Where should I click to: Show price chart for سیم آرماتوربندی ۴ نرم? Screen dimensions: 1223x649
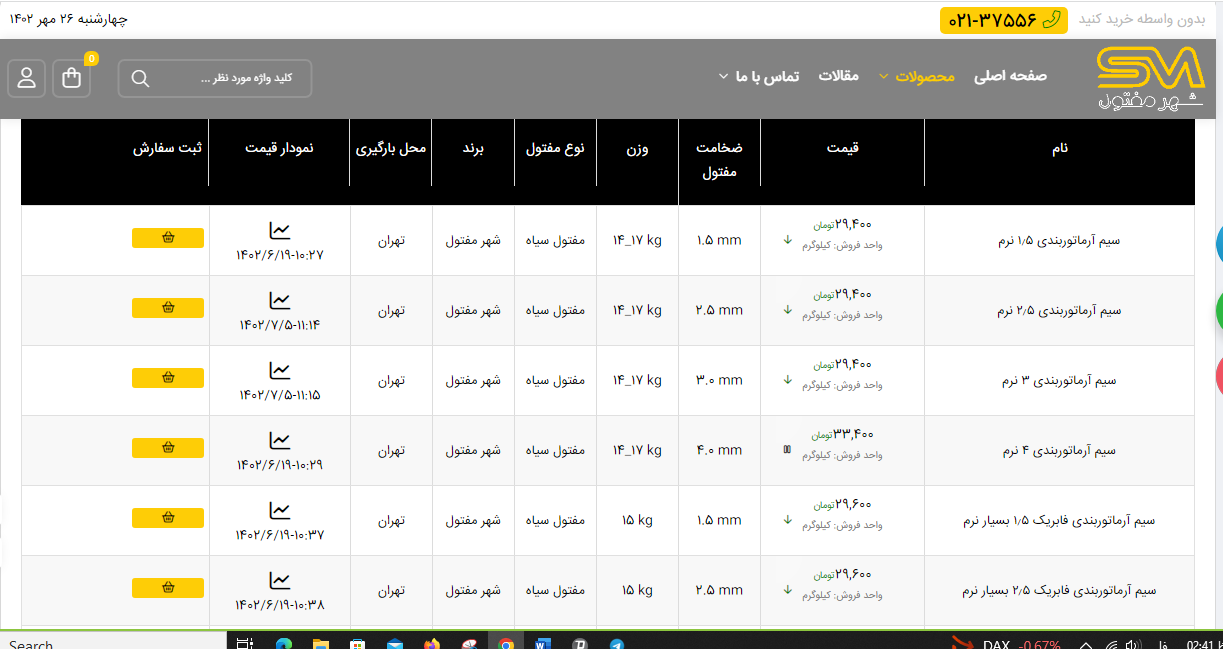280,441
